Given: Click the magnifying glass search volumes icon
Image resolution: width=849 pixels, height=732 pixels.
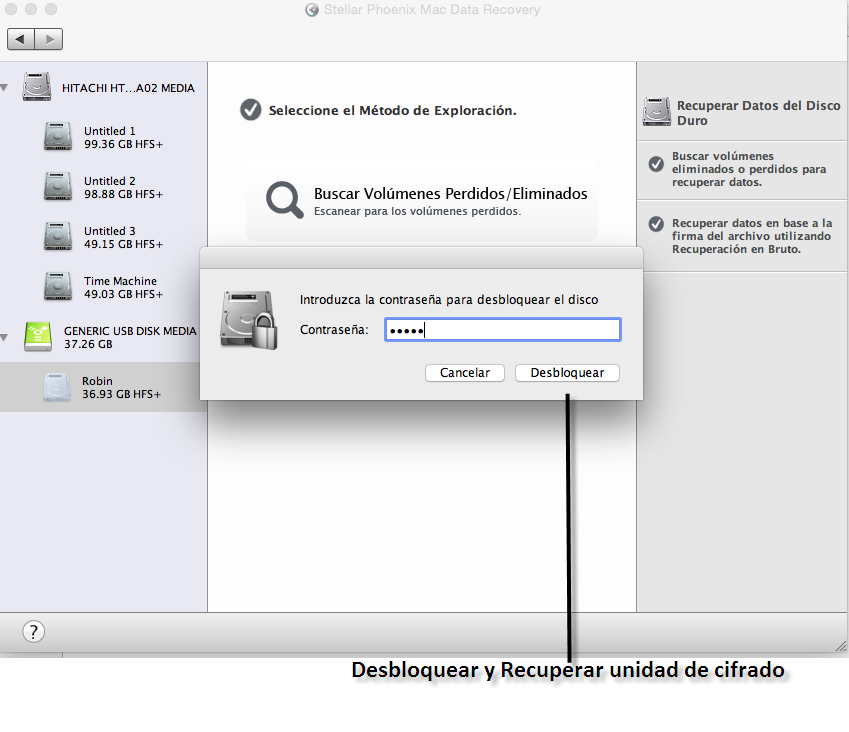Looking at the screenshot, I should [284, 200].
